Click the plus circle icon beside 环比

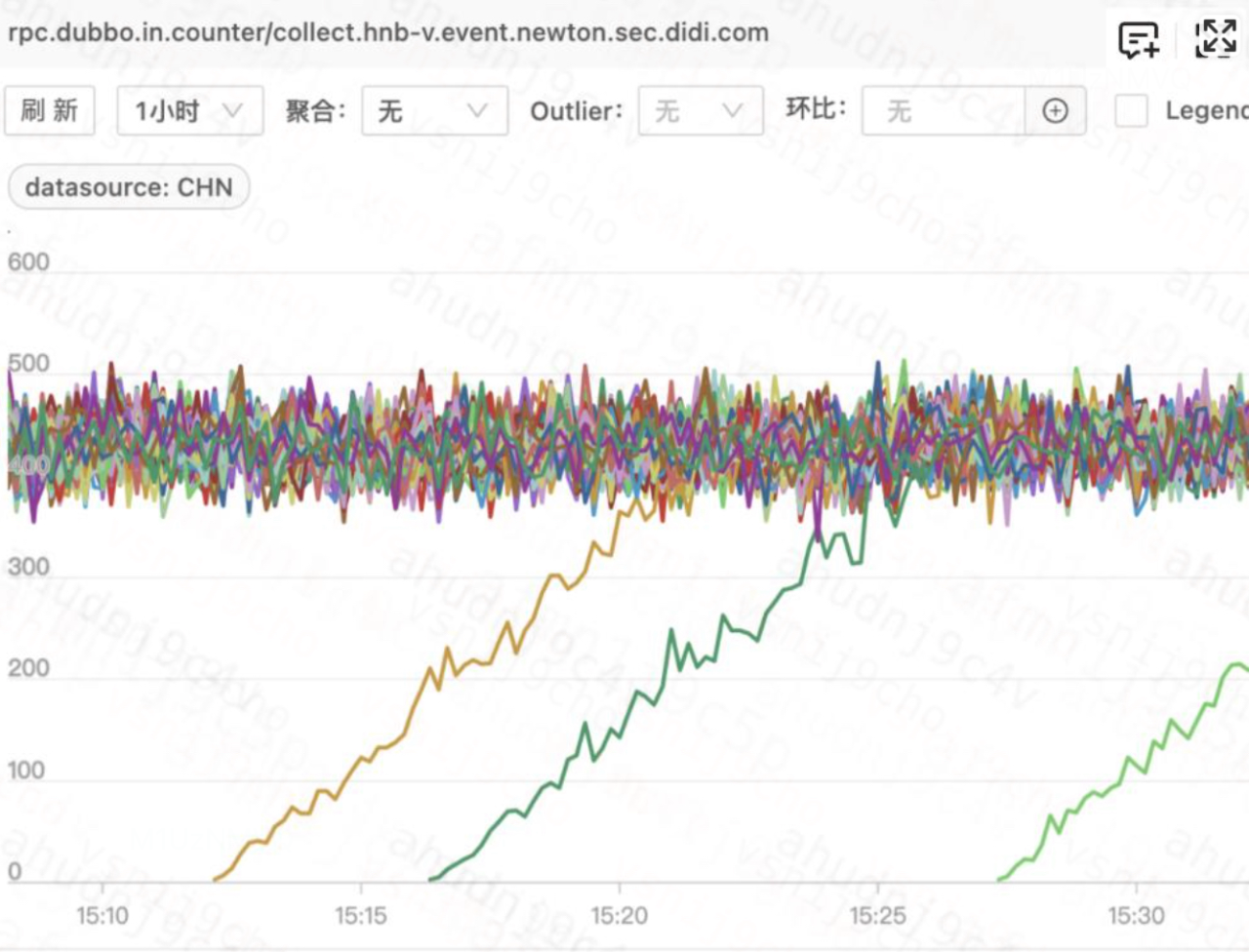[1055, 111]
